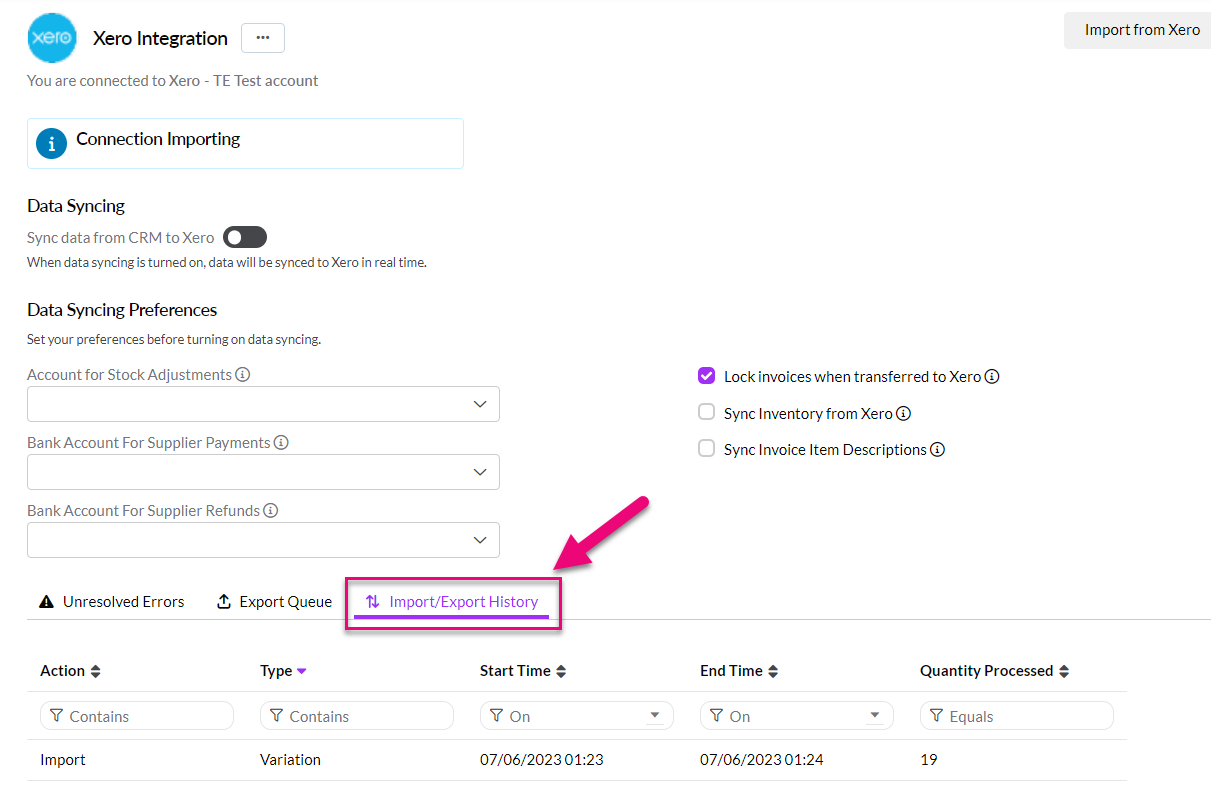Click info icon beside Sync Invoice Item Descriptions

click(x=937, y=450)
